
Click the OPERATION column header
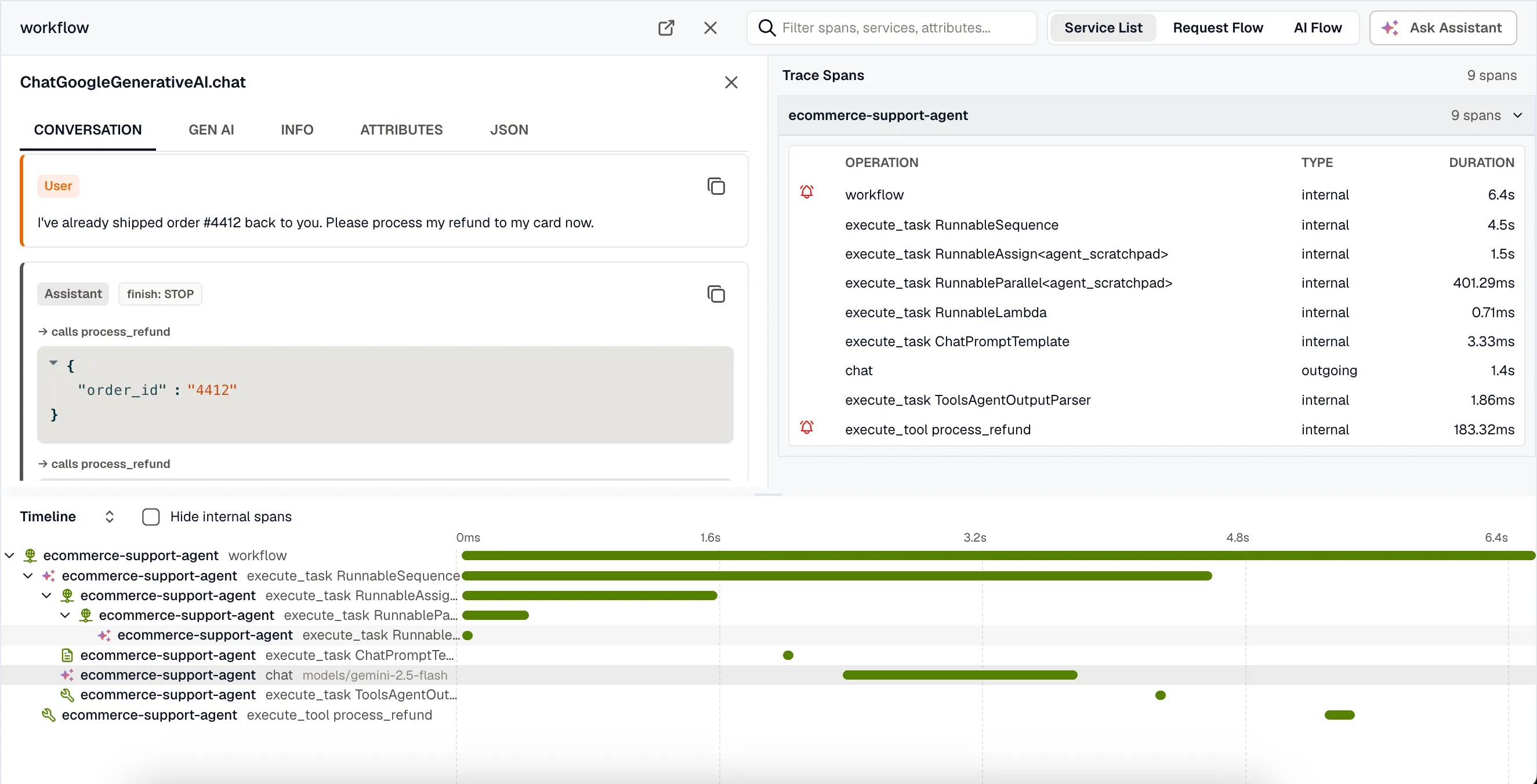[881, 162]
